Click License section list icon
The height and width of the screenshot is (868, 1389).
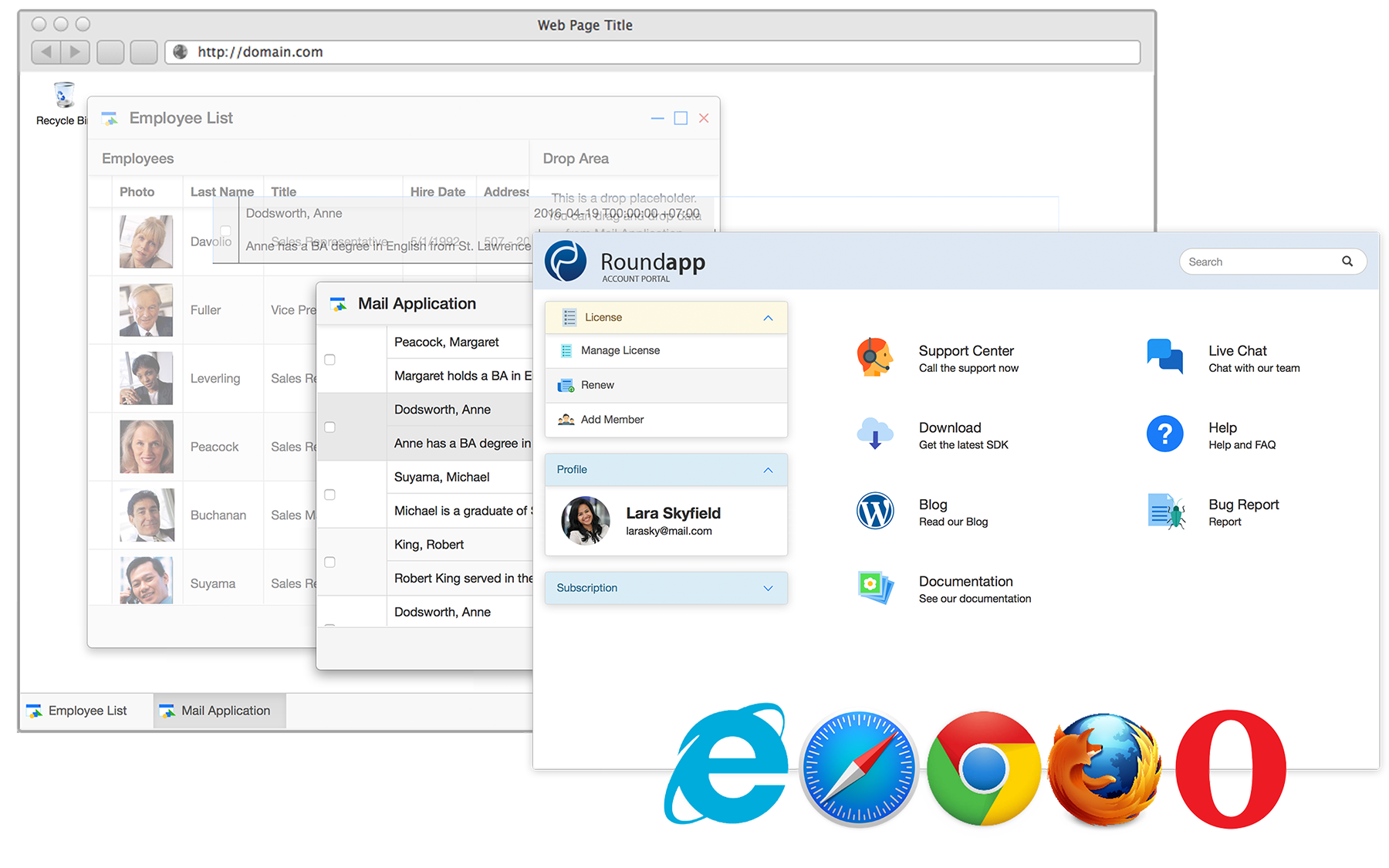coord(569,317)
